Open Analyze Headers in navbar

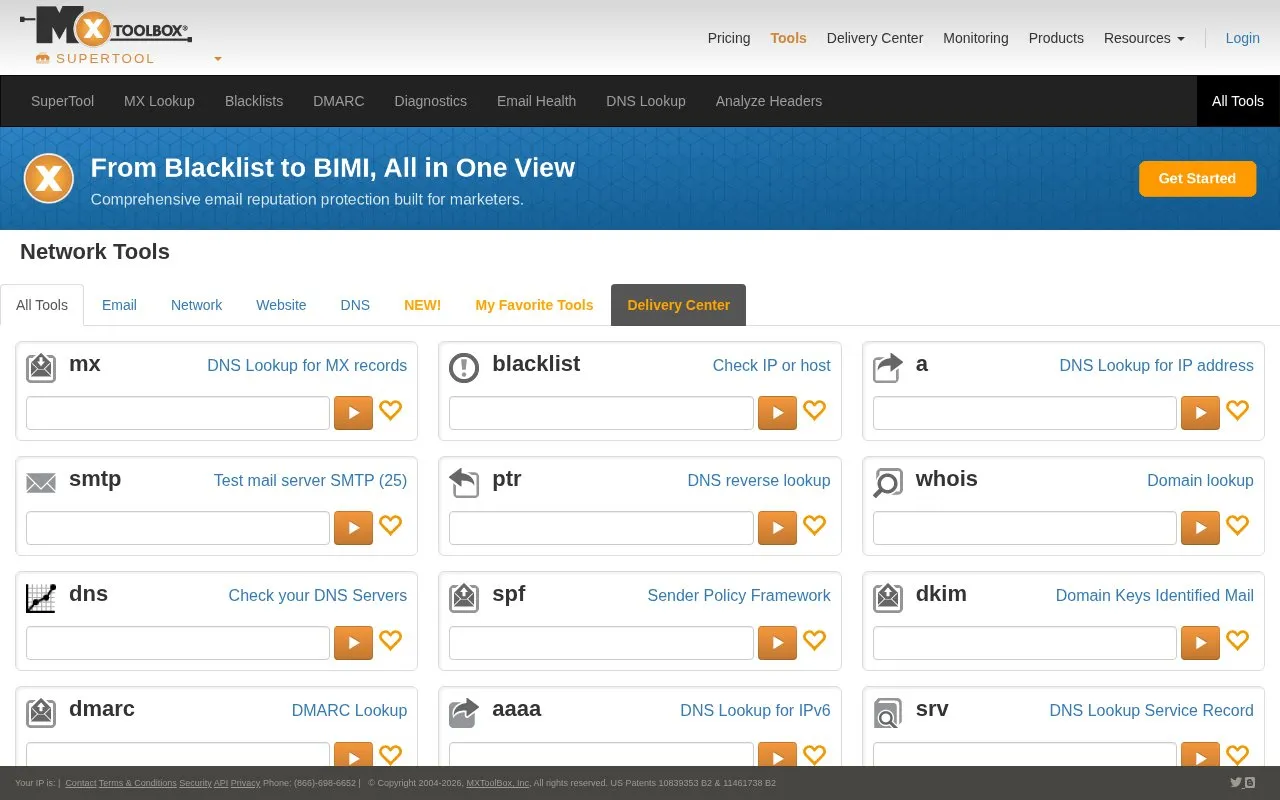[x=769, y=101]
